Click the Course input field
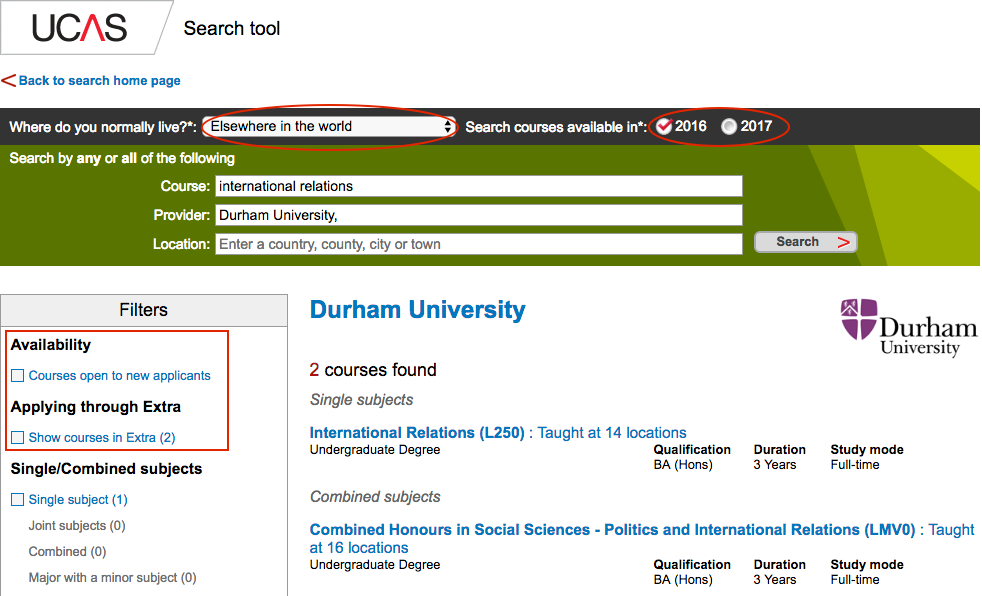982x596 pixels. point(478,186)
